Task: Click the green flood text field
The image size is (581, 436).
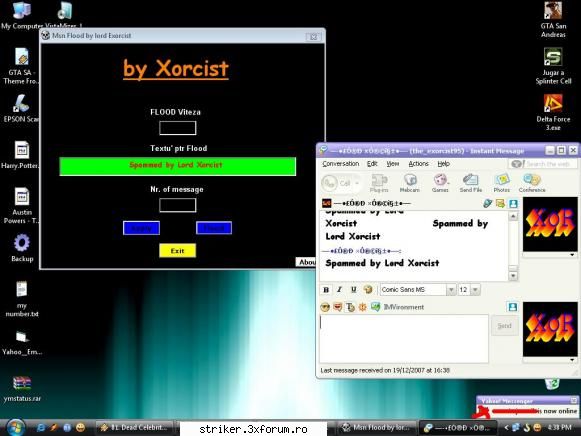Action: coord(177,166)
